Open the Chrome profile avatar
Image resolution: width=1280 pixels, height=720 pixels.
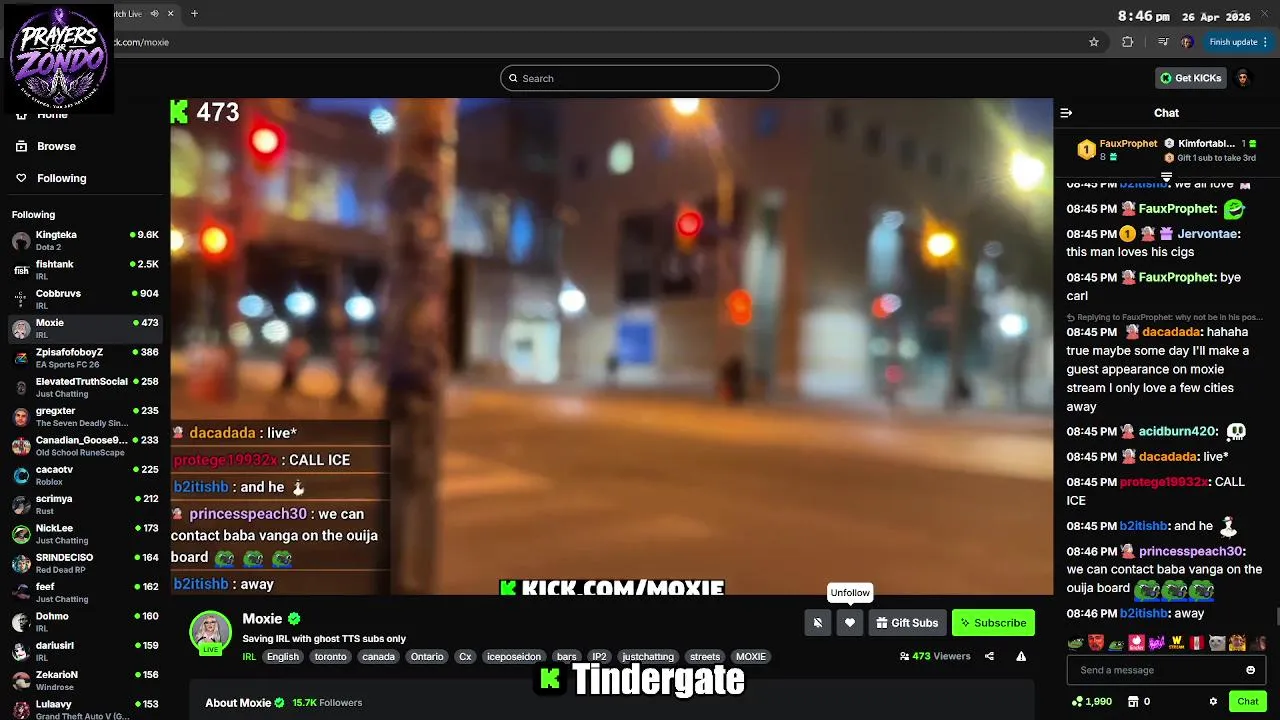[1187, 42]
